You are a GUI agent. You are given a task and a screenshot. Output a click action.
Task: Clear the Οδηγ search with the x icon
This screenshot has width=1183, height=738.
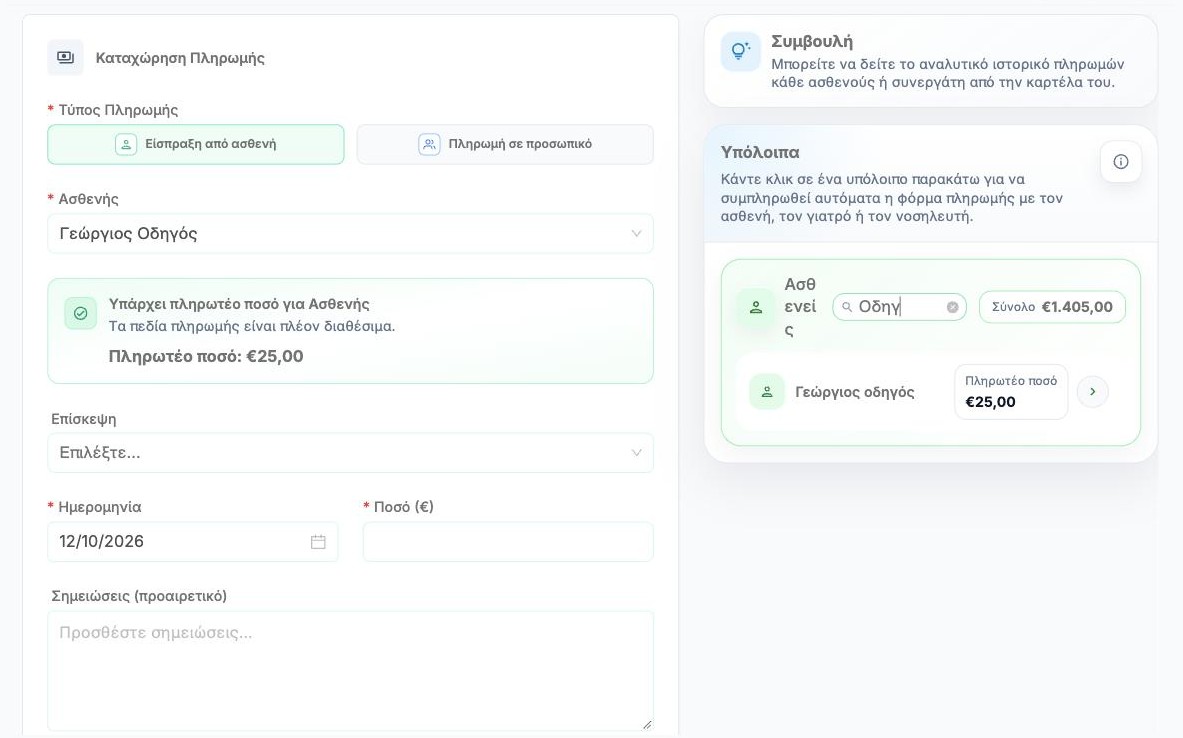(x=952, y=307)
